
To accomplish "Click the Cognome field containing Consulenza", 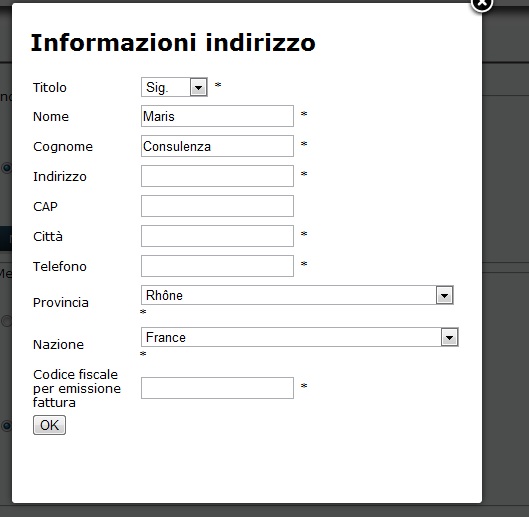I will click(x=217, y=146).
